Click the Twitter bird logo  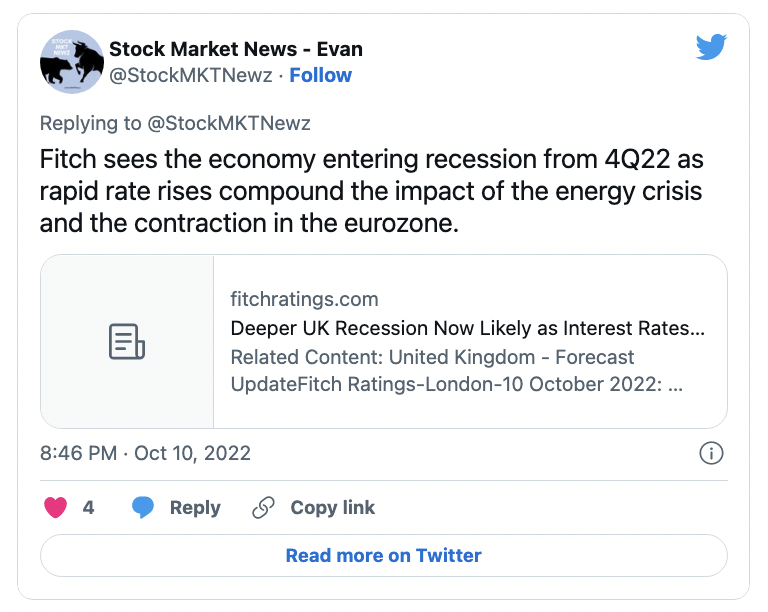coord(711,47)
